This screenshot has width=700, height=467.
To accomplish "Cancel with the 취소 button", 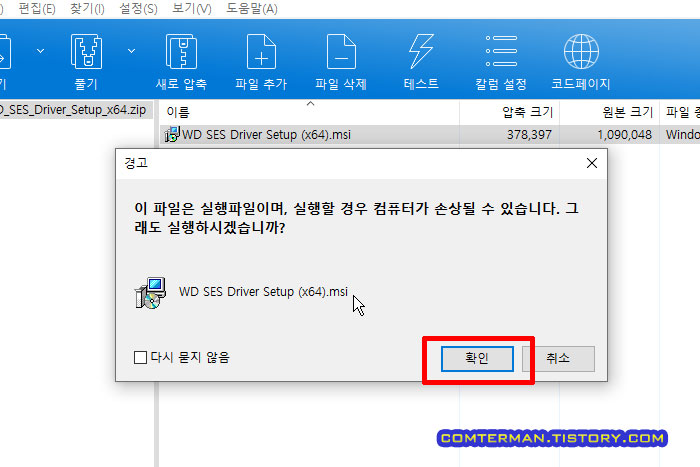I will click(x=558, y=359).
